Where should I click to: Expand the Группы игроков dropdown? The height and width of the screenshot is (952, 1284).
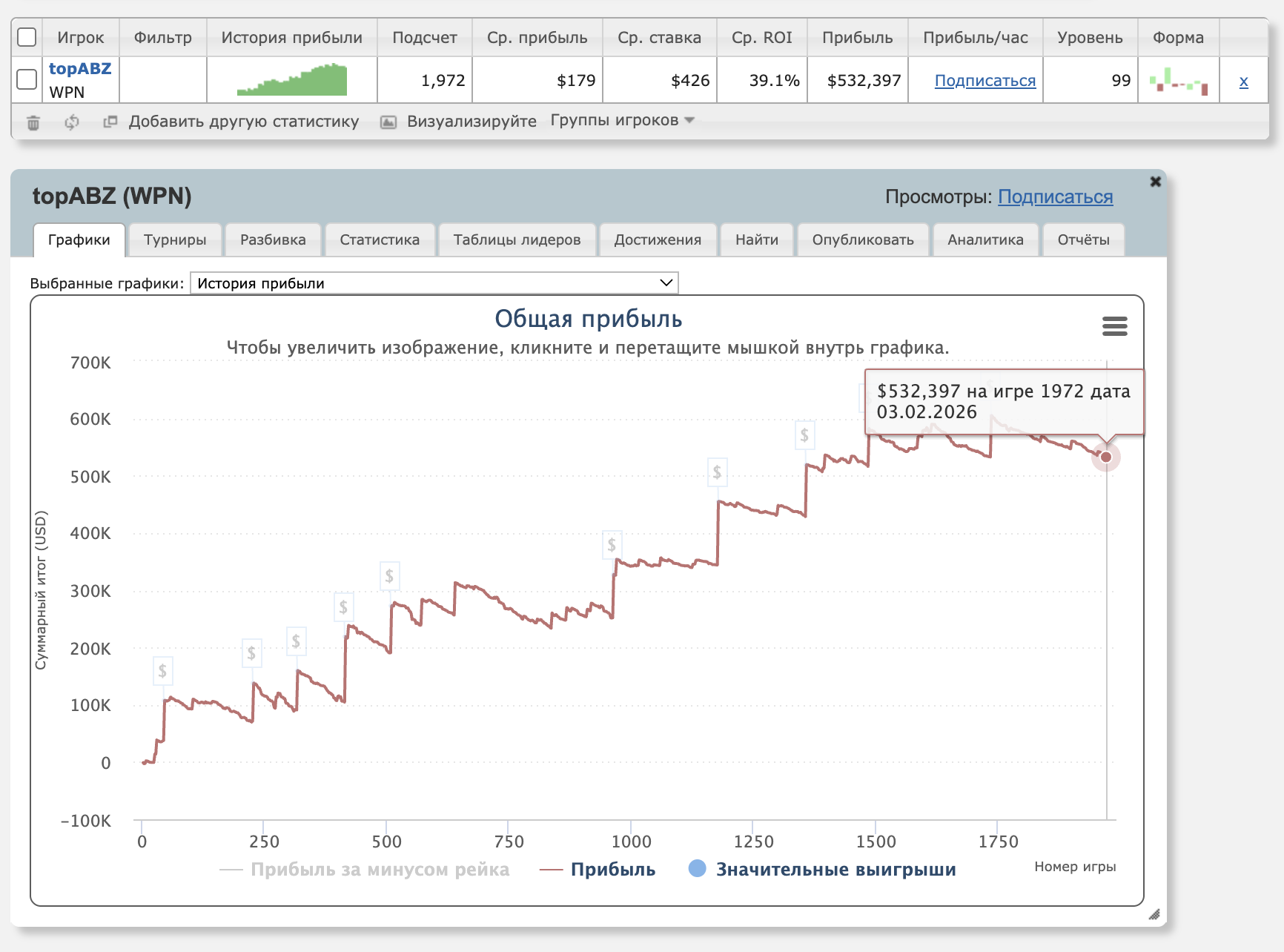pyautogui.click(x=622, y=120)
